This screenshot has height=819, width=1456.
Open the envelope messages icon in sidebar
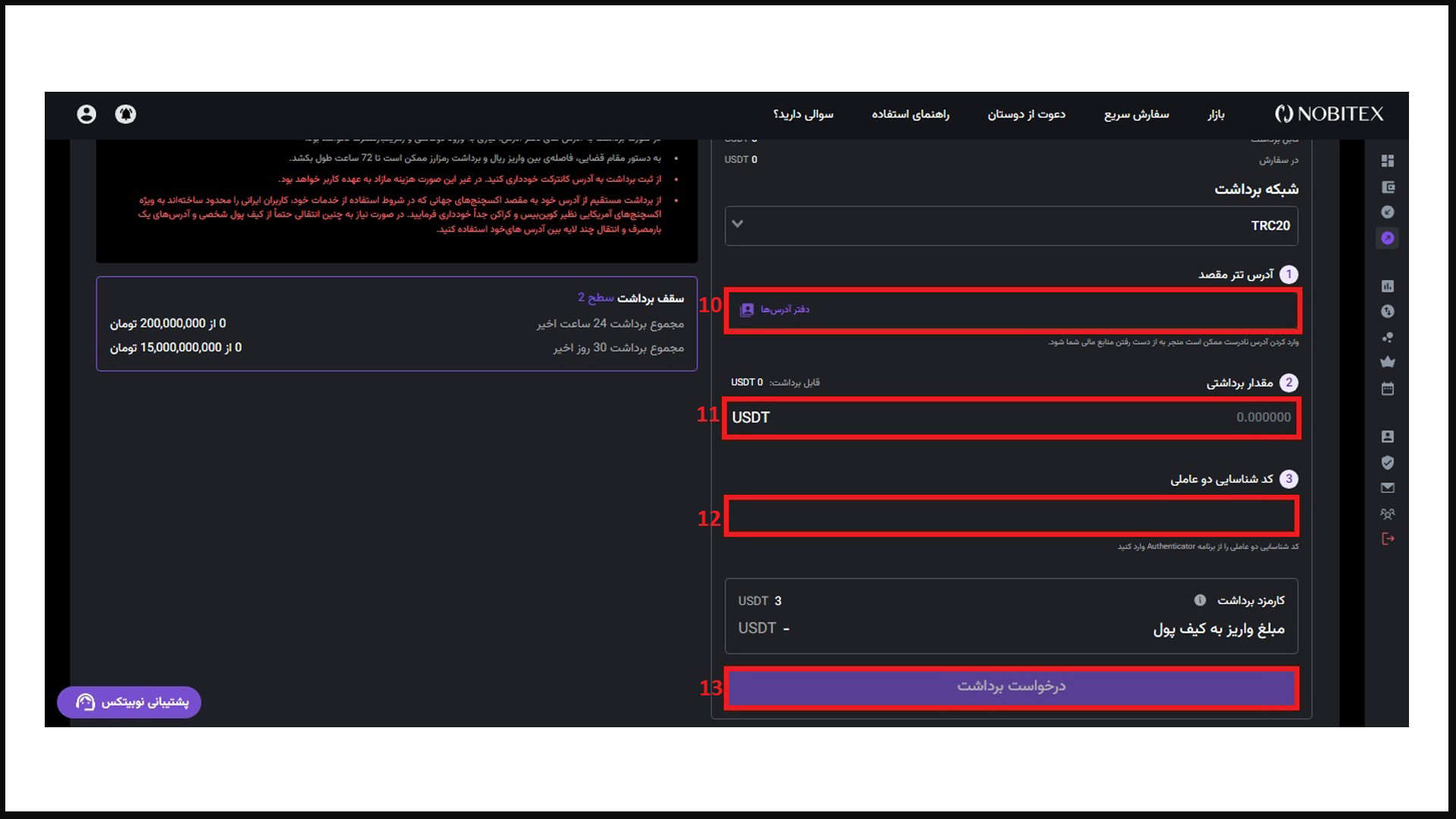click(x=1388, y=488)
